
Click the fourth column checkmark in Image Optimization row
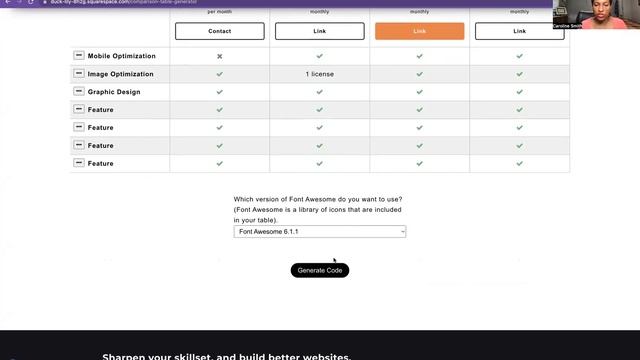click(520, 74)
